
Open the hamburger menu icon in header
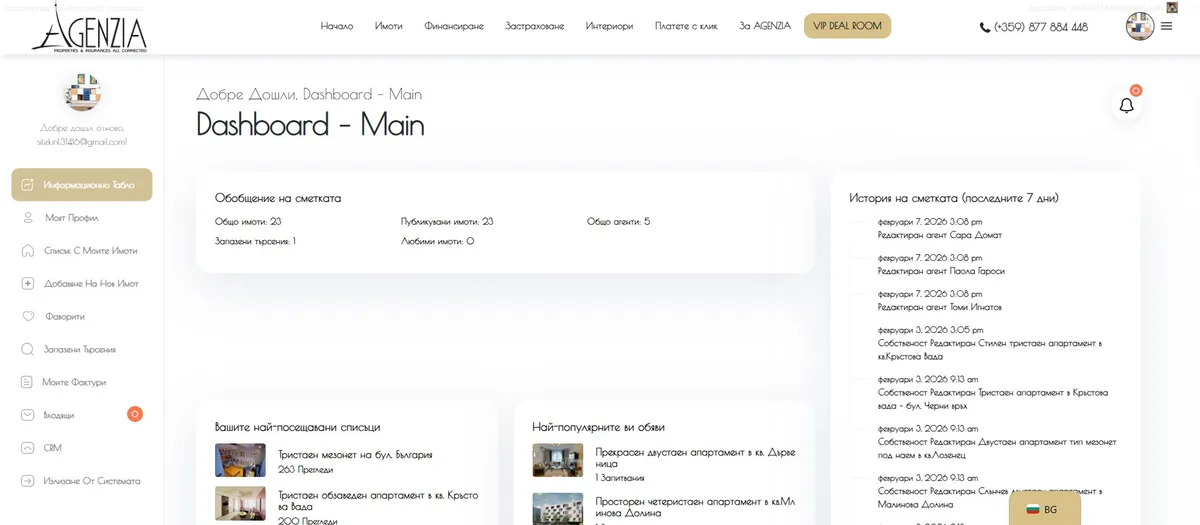1166,26
